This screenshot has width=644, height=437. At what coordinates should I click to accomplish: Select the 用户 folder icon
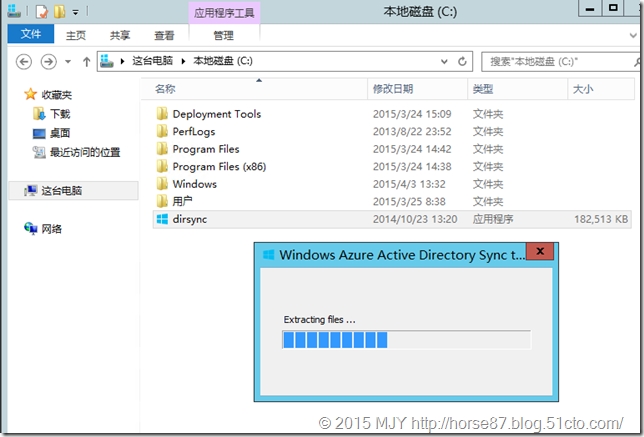click(162, 201)
